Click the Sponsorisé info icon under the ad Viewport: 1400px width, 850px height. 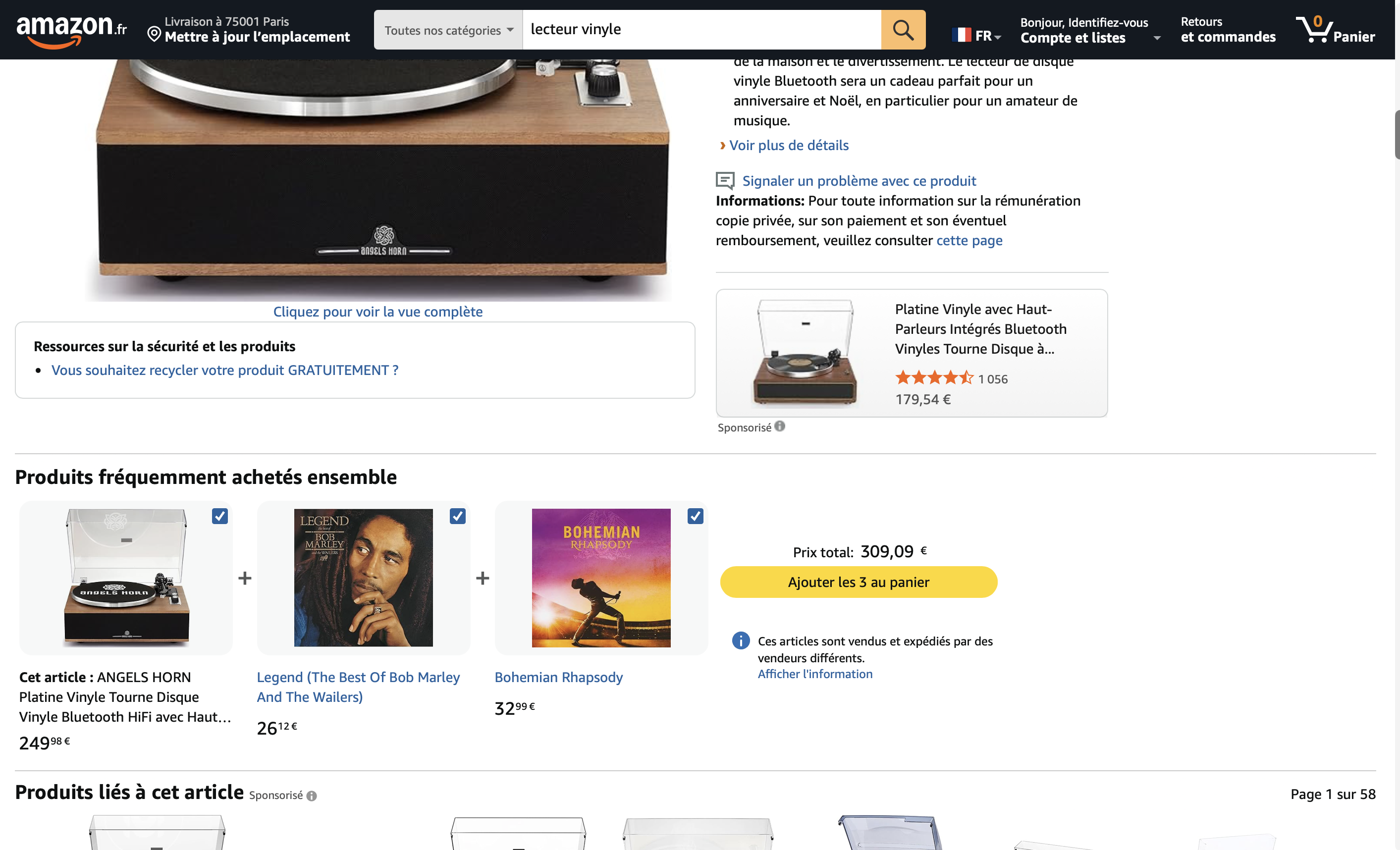point(780,426)
